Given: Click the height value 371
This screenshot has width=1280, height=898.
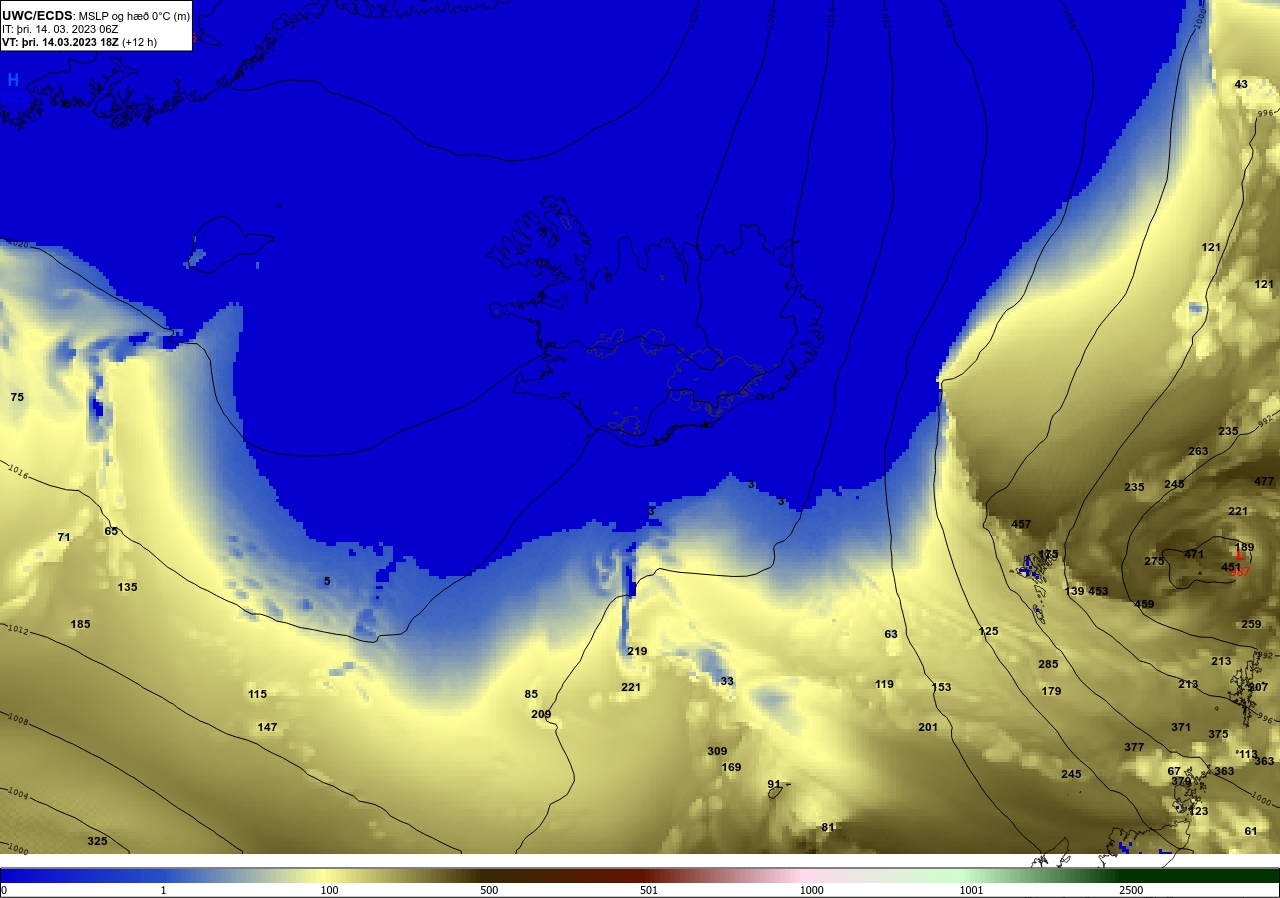Looking at the screenshot, I should coord(1181,727).
